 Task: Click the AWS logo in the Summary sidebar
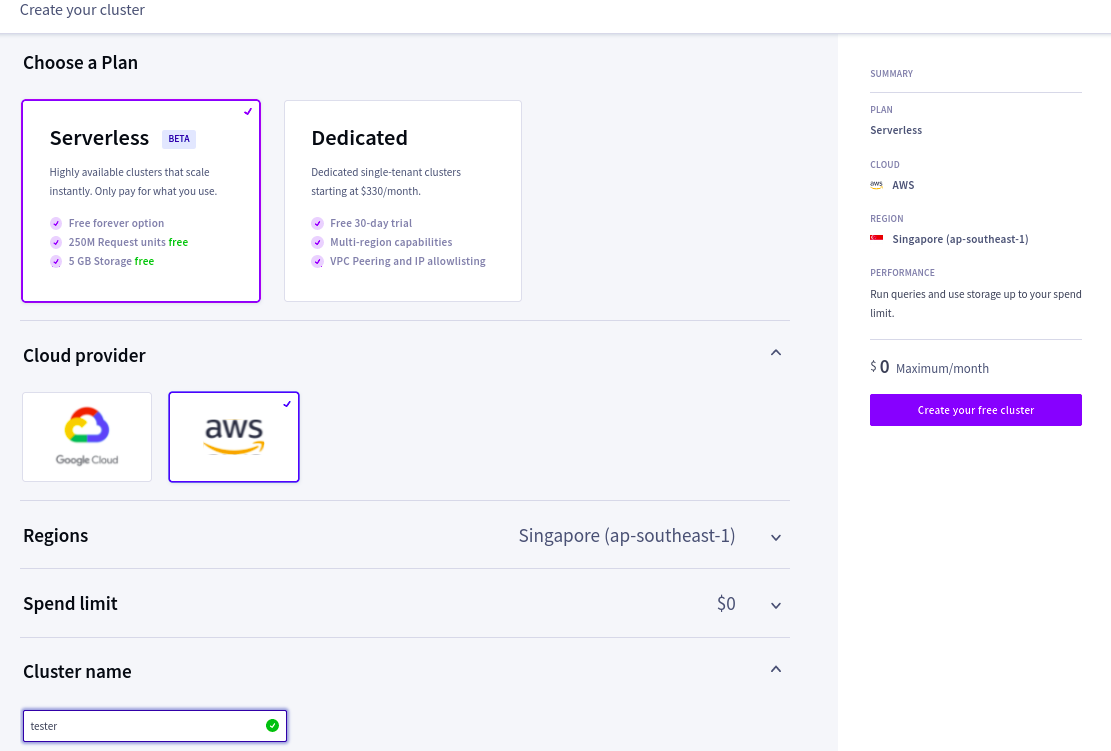tap(877, 184)
